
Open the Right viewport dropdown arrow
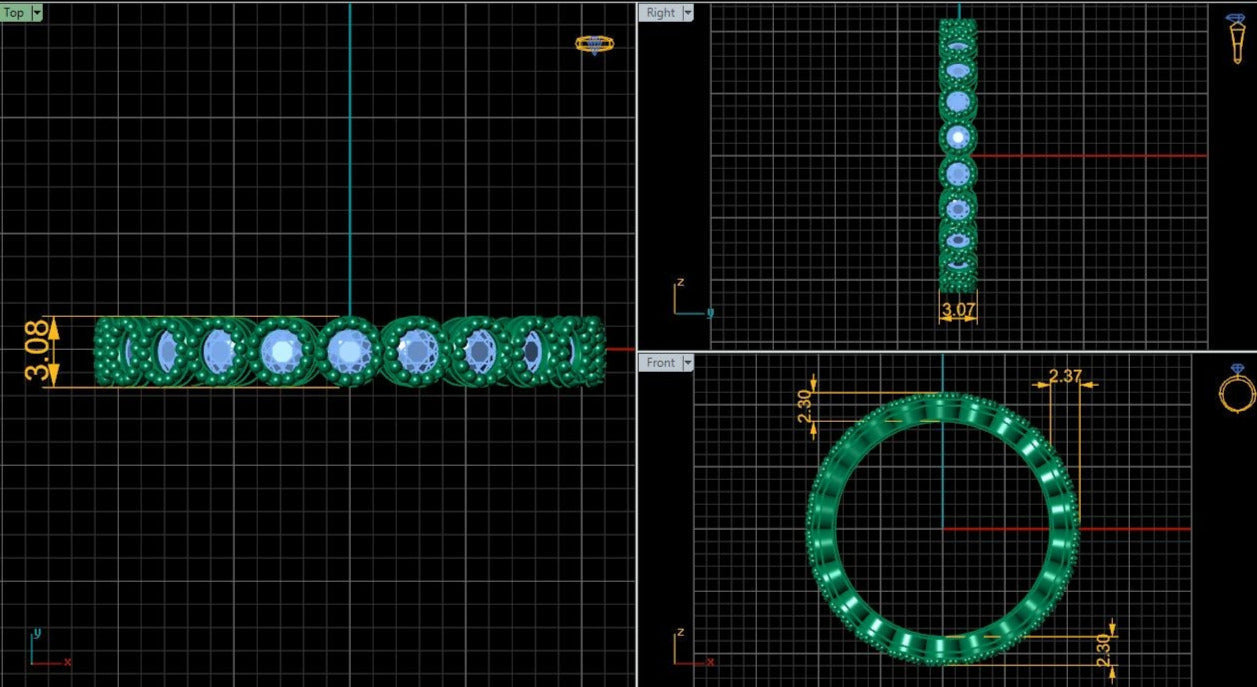tap(687, 13)
